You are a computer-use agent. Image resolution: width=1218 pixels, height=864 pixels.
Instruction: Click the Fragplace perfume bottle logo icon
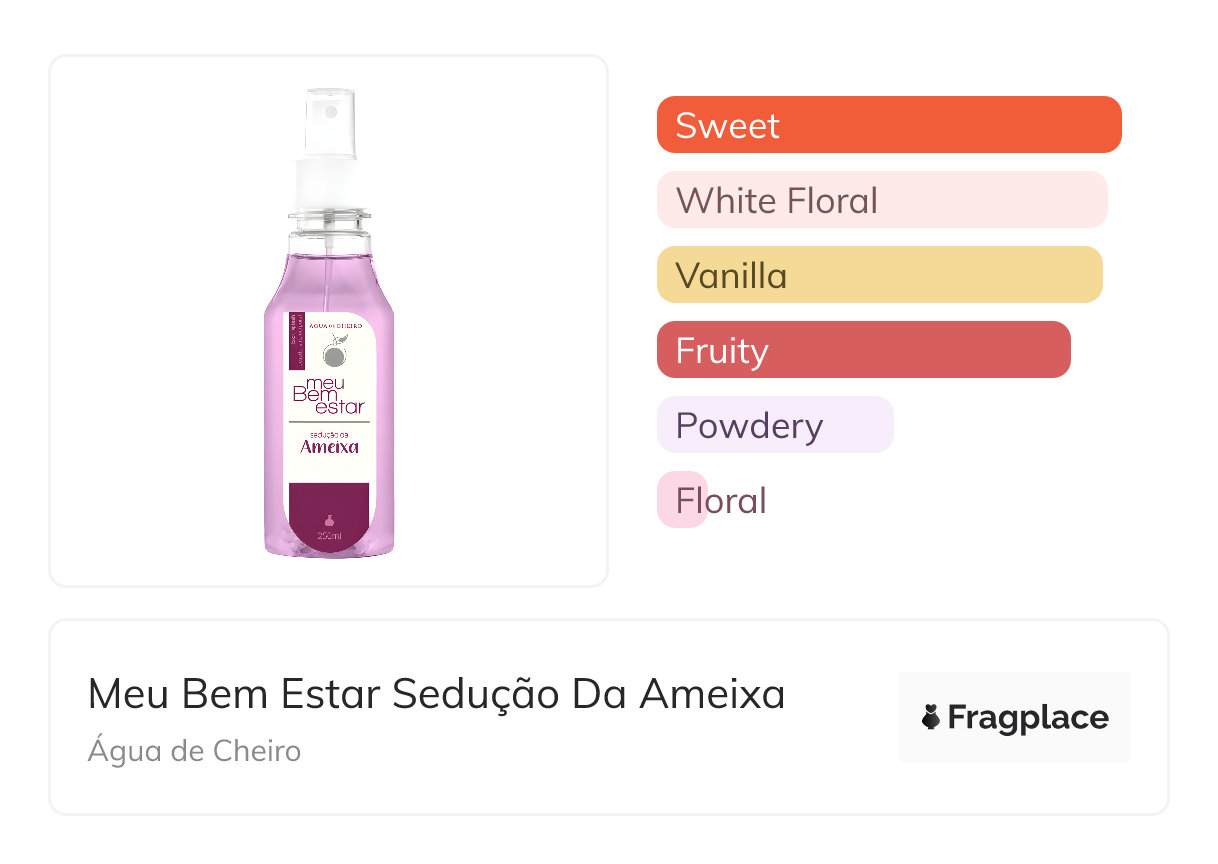pyautogui.click(x=931, y=717)
